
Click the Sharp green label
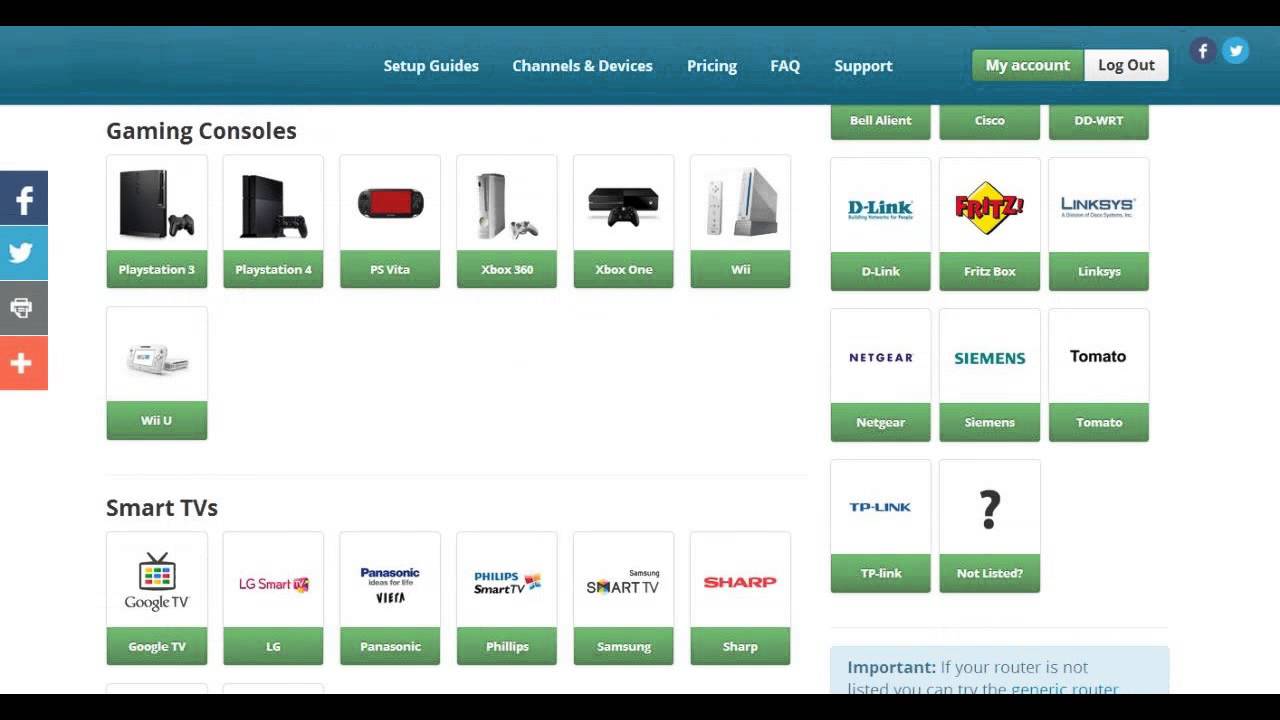tap(740, 646)
